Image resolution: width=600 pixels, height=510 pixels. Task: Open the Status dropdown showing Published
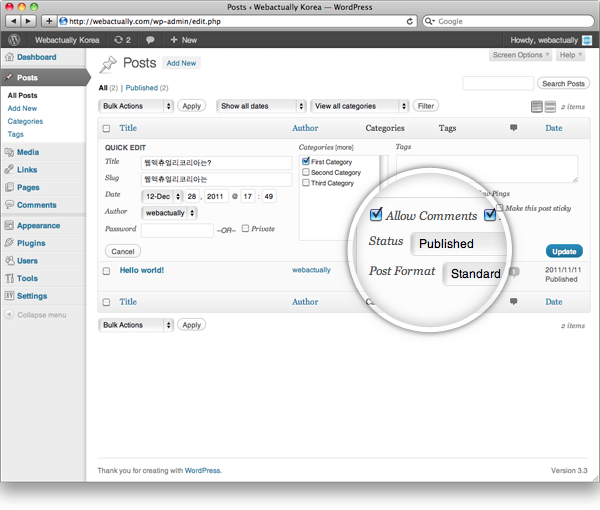458,244
